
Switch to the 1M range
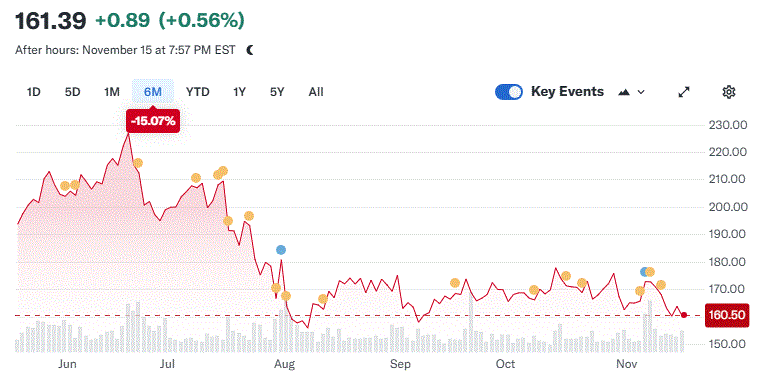pyautogui.click(x=112, y=92)
